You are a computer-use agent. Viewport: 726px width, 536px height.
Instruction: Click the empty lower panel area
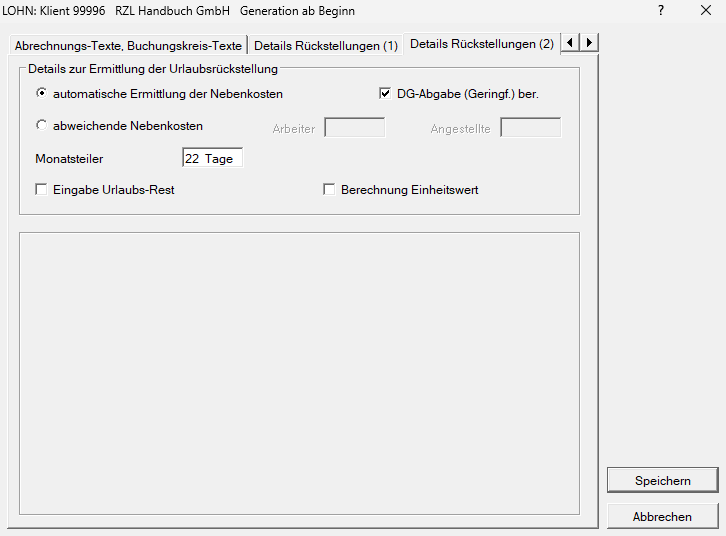[x=299, y=373]
